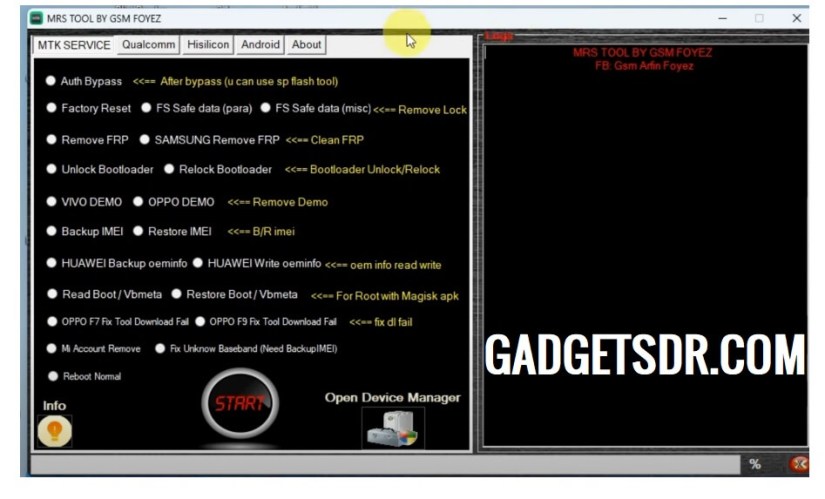
Task: Click the 'Bootloader Unlock/Relock' hint text
Action: [375, 169]
